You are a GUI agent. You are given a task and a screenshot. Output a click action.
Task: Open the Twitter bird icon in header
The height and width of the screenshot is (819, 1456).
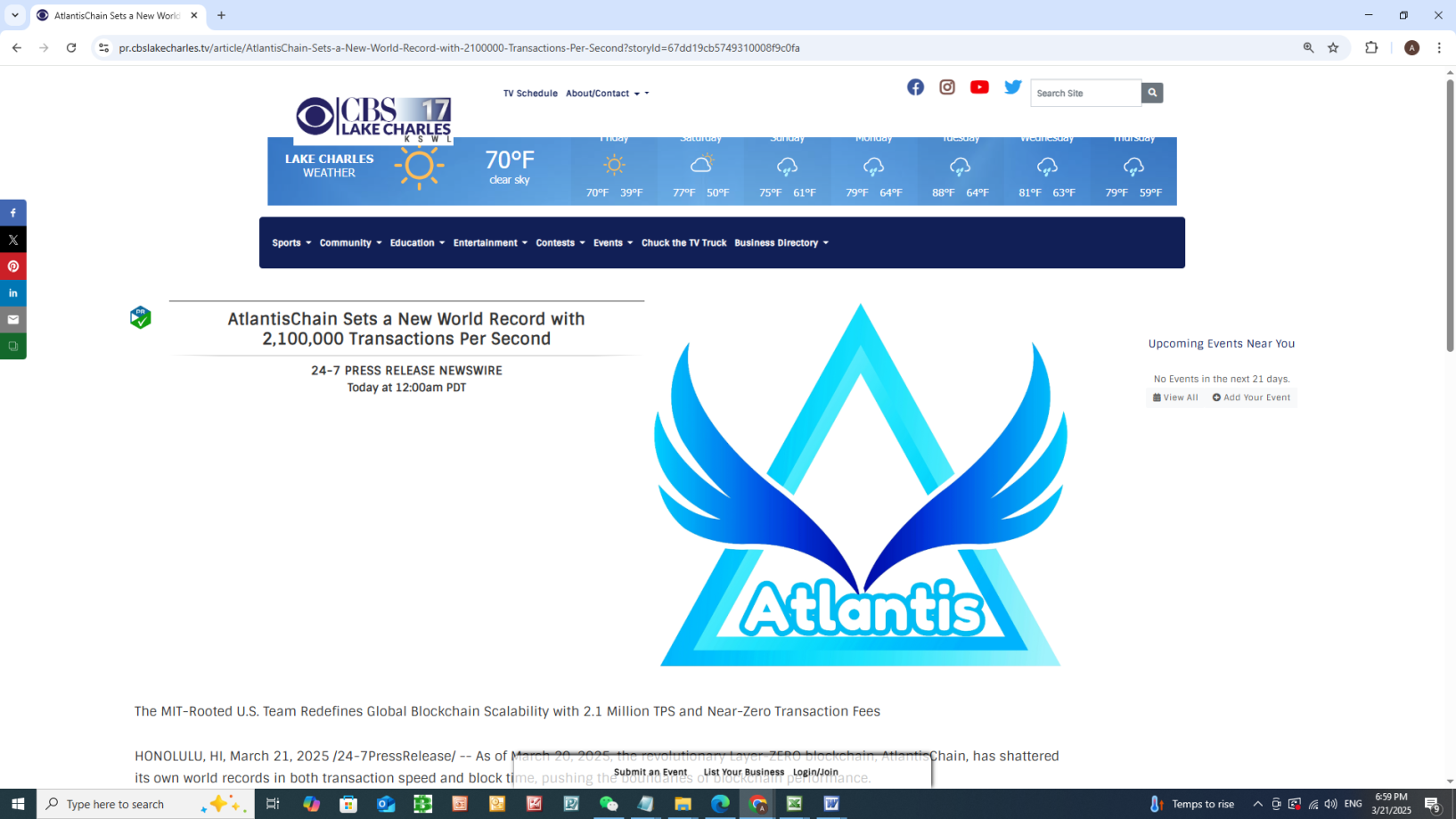[1012, 87]
